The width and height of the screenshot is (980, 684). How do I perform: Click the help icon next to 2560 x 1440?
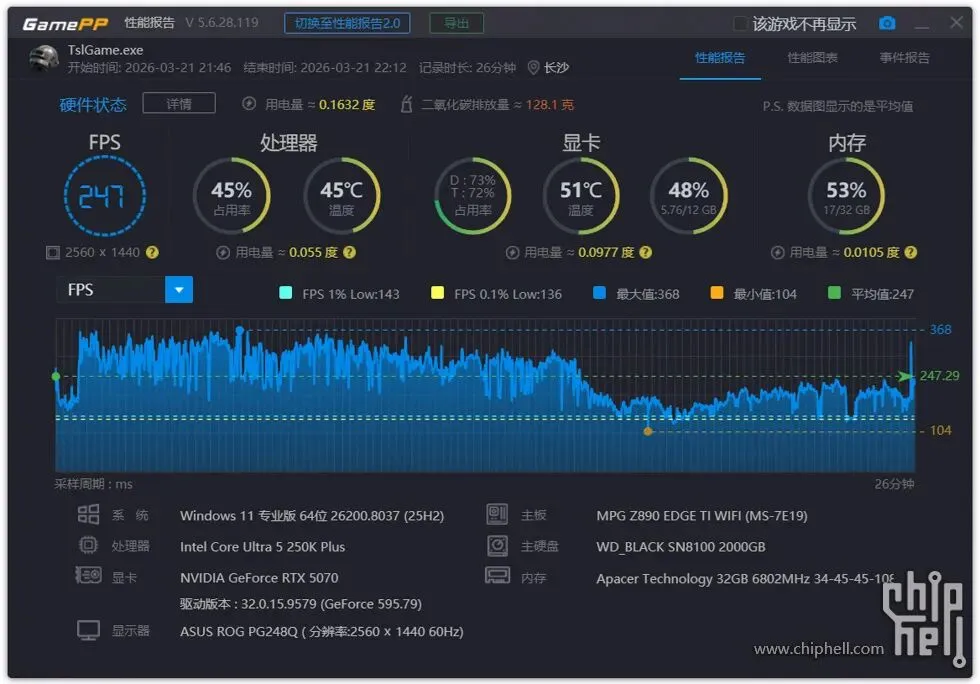(x=152, y=253)
